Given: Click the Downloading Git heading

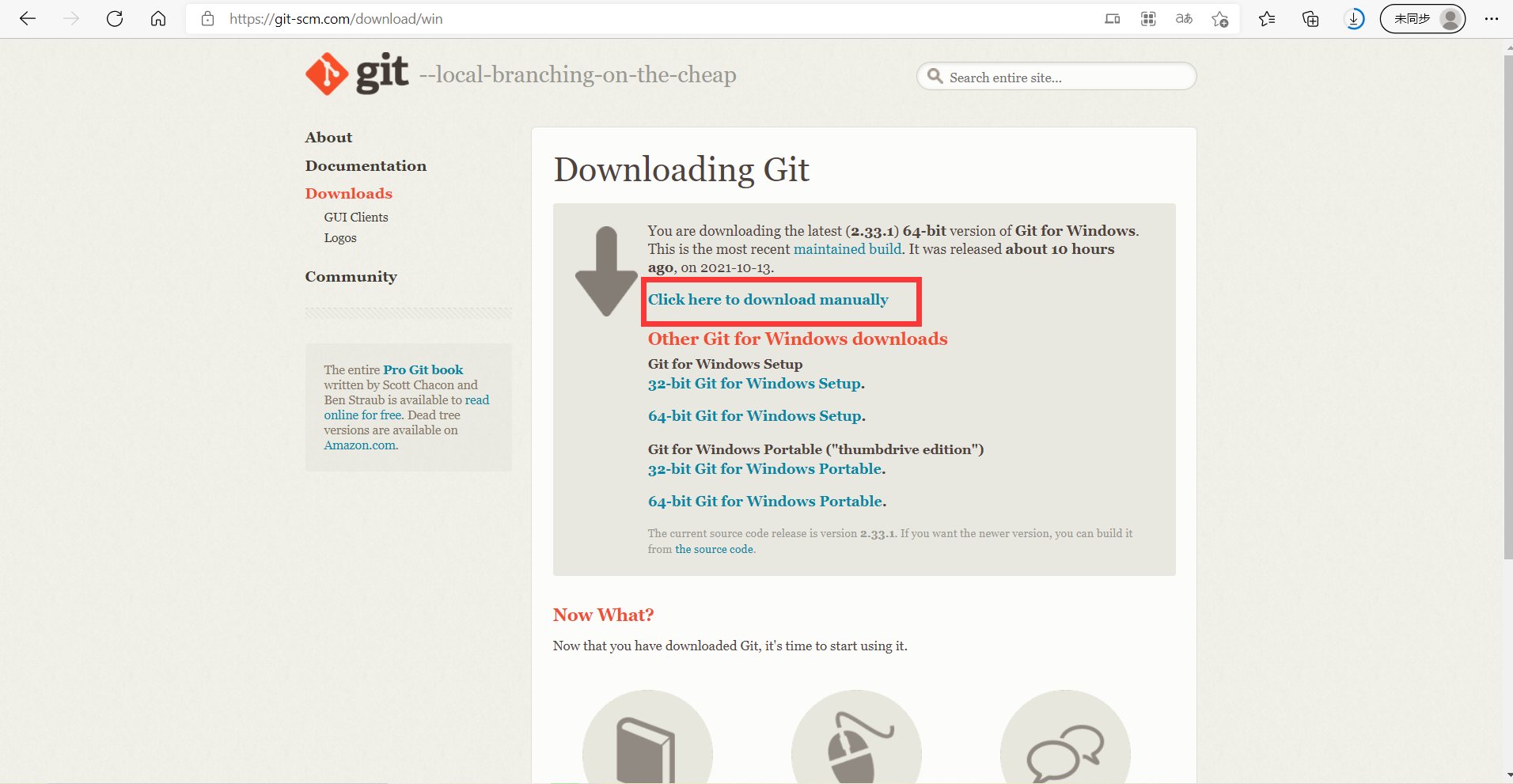Looking at the screenshot, I should click(x=681, y=170).
